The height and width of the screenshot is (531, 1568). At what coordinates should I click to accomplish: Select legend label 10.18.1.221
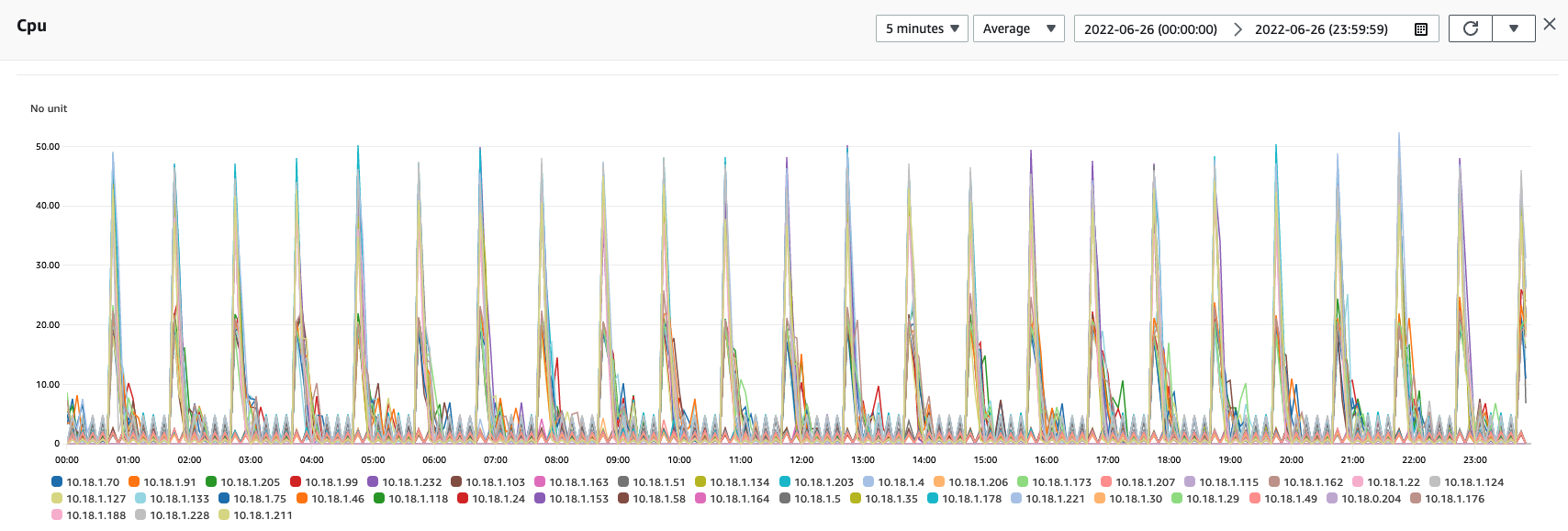click(x=1056, y=499)
